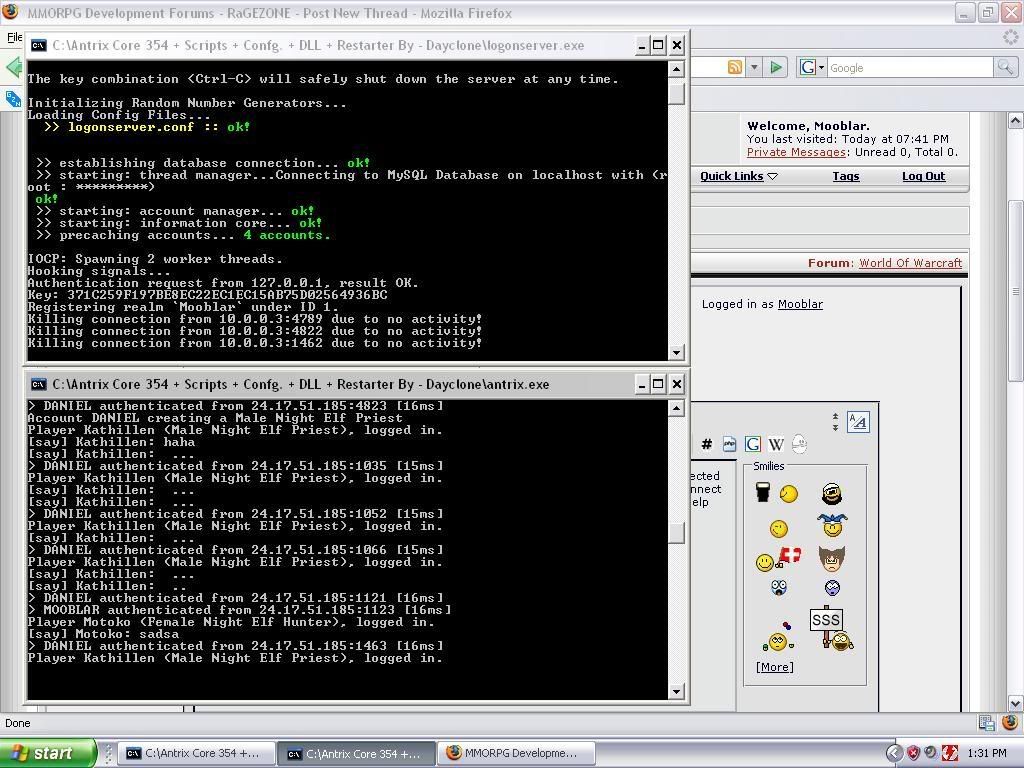Insert the beer glass smiley

coord(763,492)
